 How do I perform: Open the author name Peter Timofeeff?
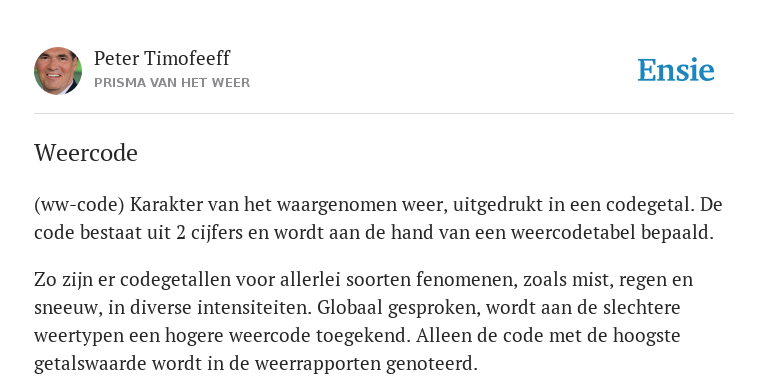point(162,58)
